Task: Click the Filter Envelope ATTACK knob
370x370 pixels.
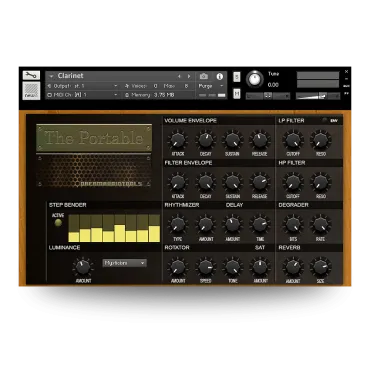Action: tap(178, 182)
